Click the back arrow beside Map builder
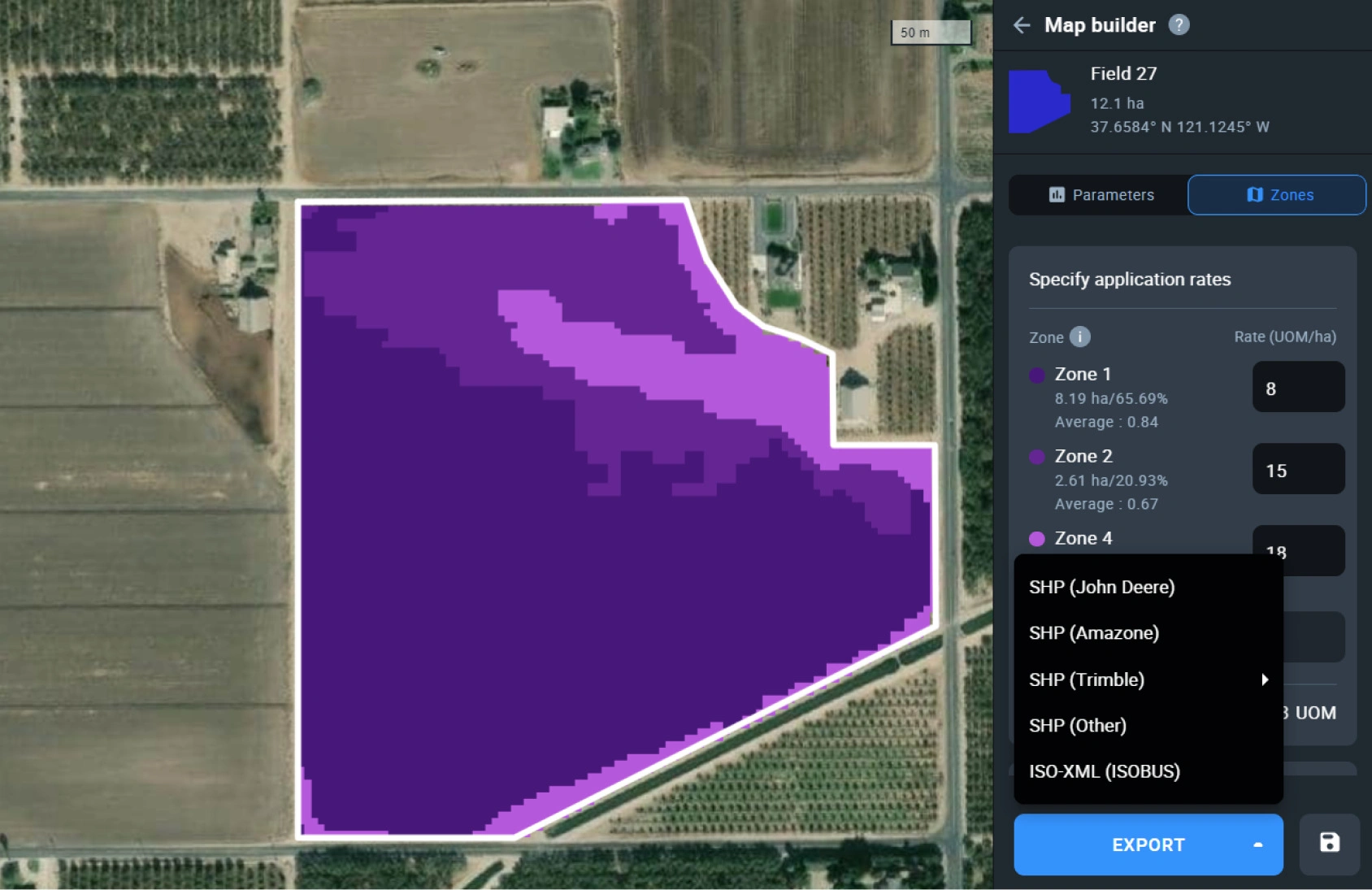This screenshot has width=1372, height=890. [1022, 25]
